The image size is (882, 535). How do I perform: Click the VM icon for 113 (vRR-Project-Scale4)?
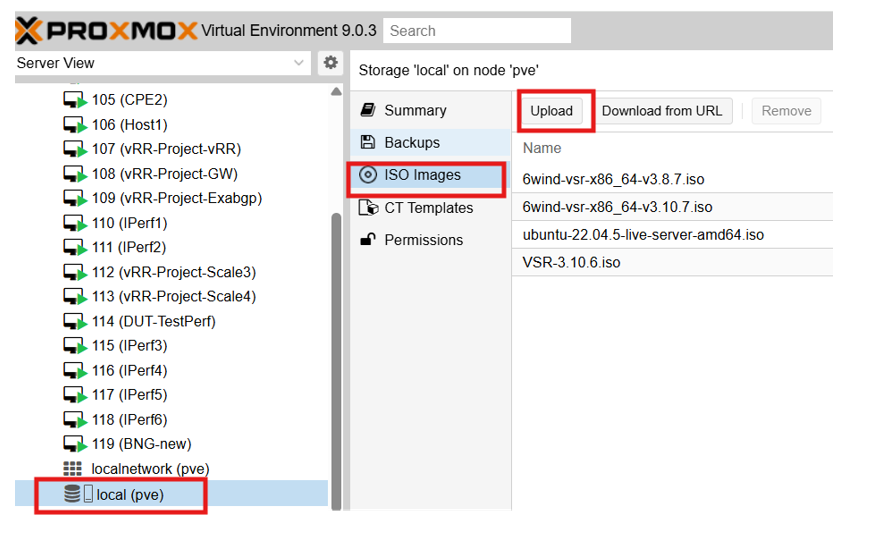pos(75,296)
